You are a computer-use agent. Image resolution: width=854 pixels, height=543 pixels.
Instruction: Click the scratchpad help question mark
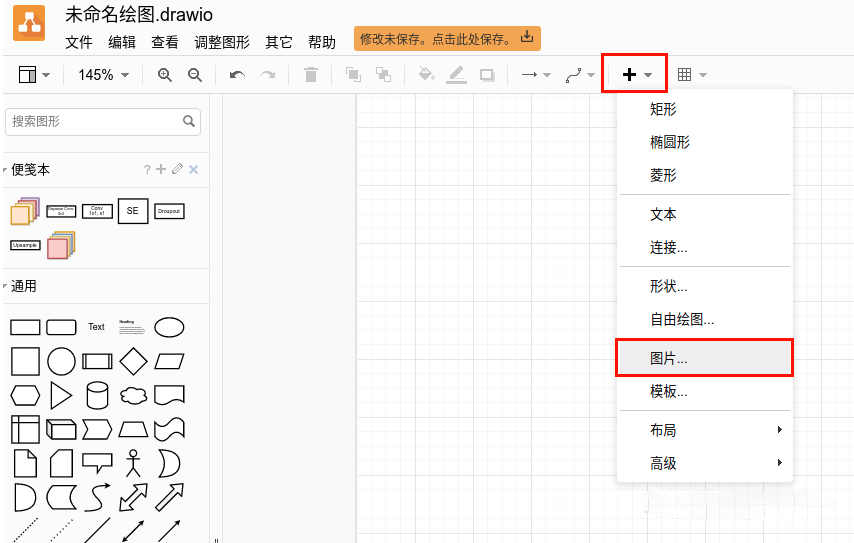point(147,170)
